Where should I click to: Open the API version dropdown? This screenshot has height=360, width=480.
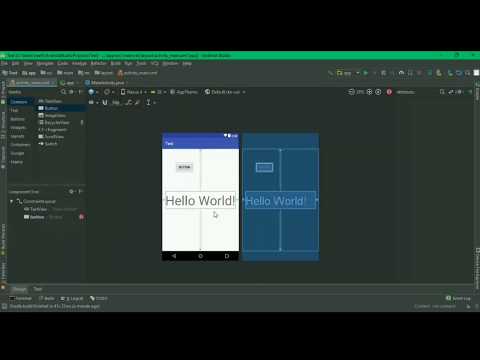pyautogui.click(x=158, y=92)
